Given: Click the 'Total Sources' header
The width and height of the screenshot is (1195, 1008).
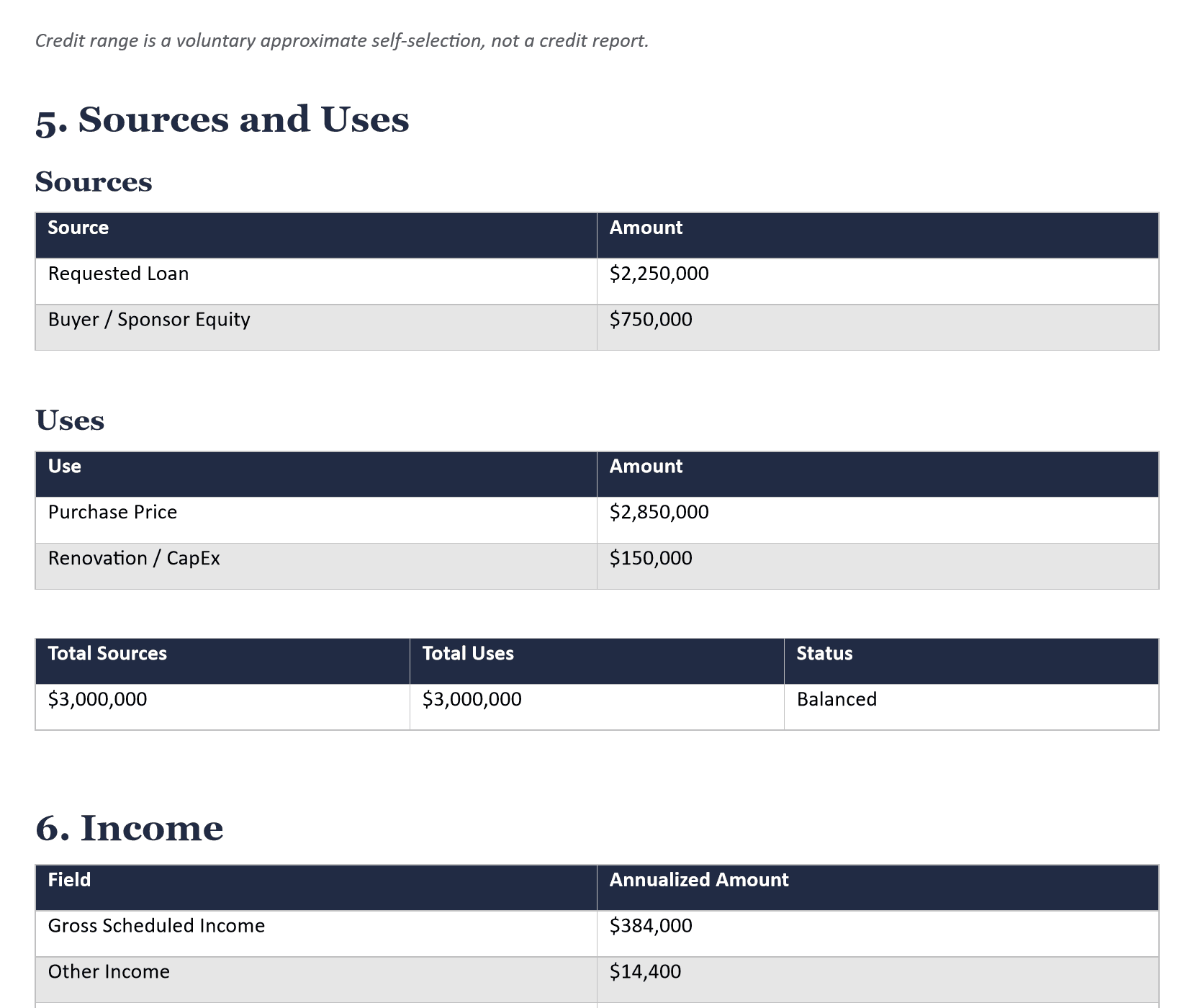Looking at the screenshot, I should click(x=222, y=661).
